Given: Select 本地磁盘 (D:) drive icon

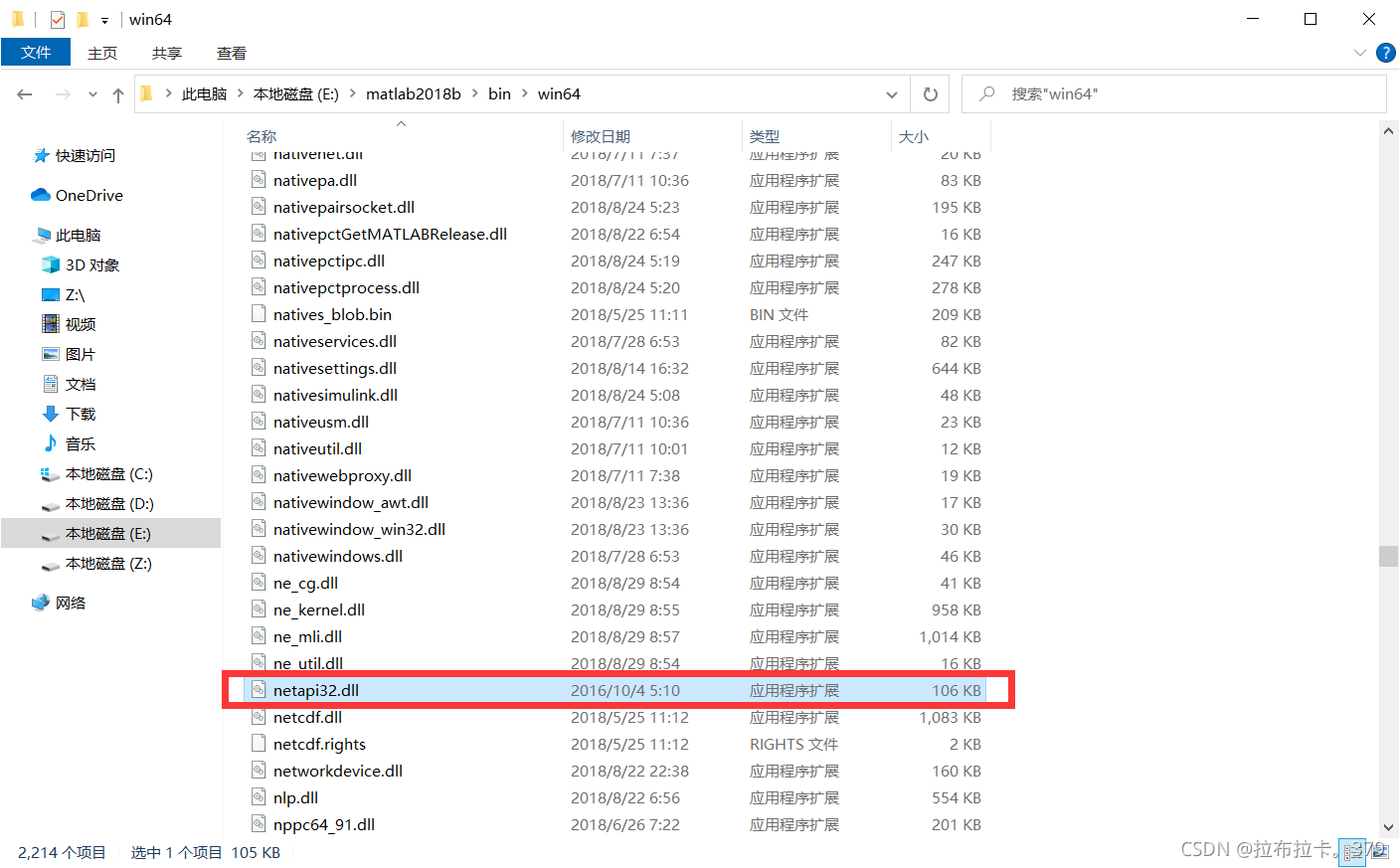Looking at the screenshot, I should [51, 505].
